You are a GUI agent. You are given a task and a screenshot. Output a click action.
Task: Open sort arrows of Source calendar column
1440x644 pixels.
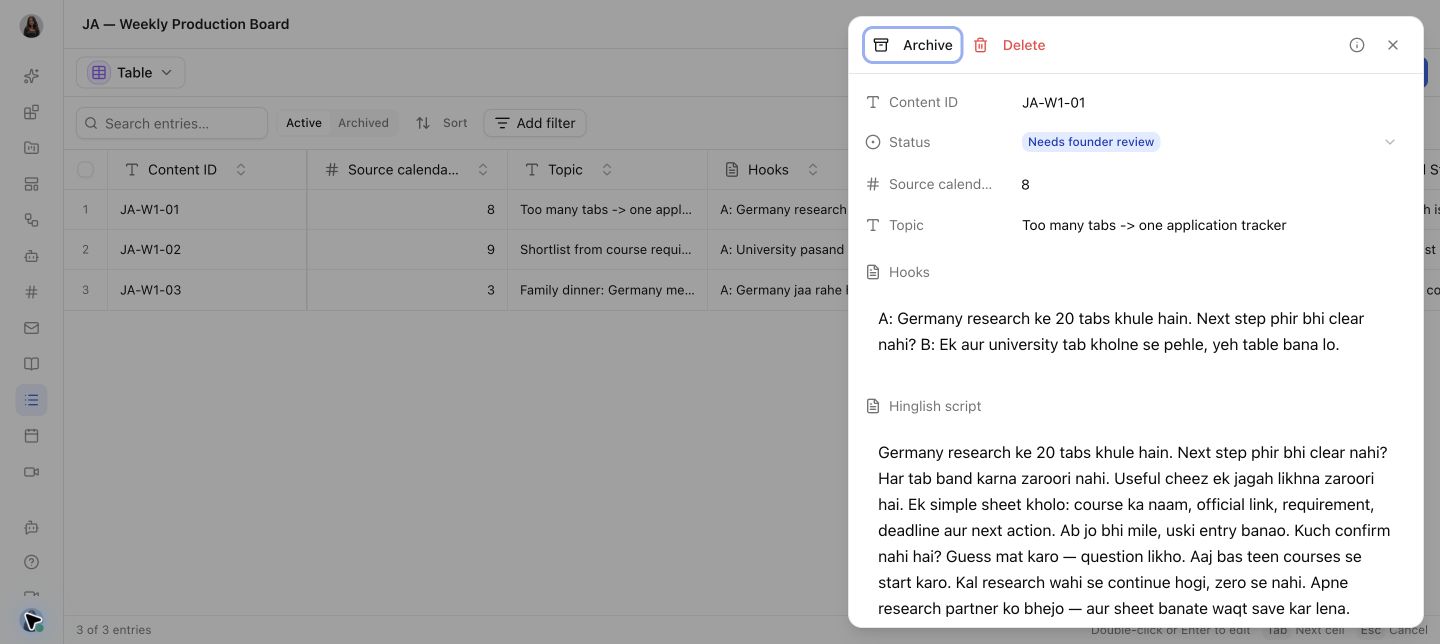click(483, 170)
